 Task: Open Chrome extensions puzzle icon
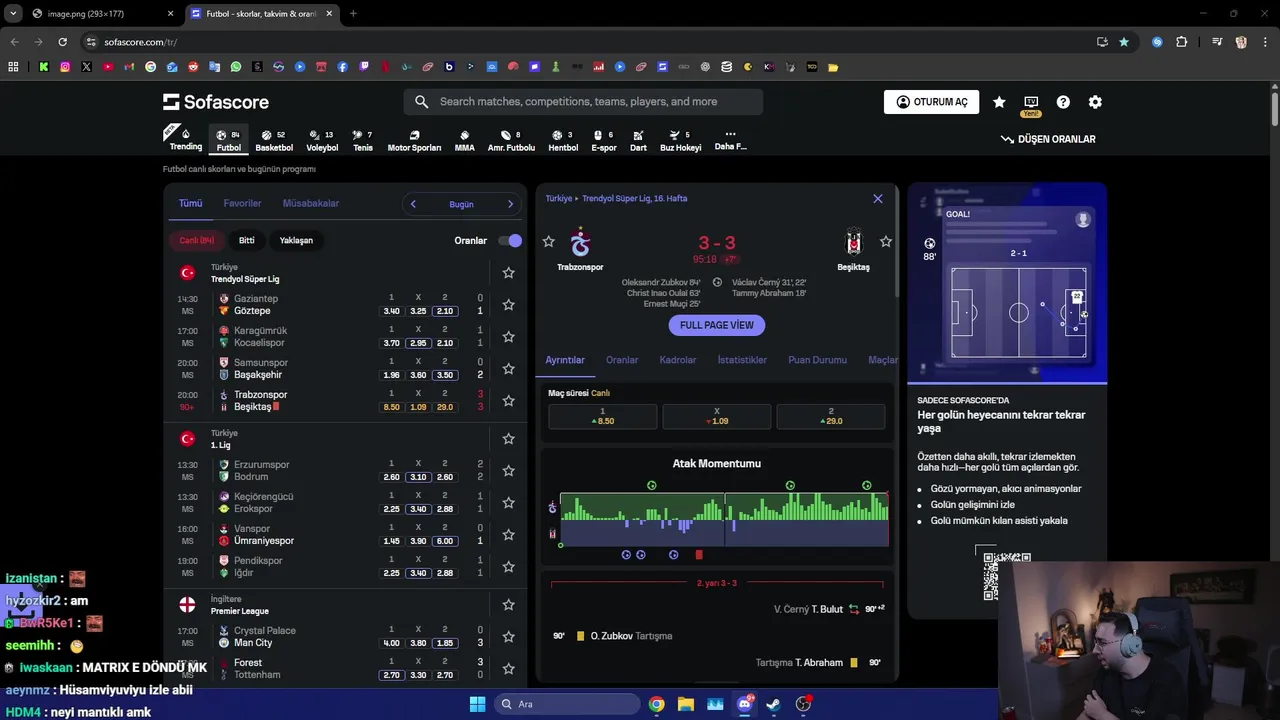click(x=1181, y=42)
